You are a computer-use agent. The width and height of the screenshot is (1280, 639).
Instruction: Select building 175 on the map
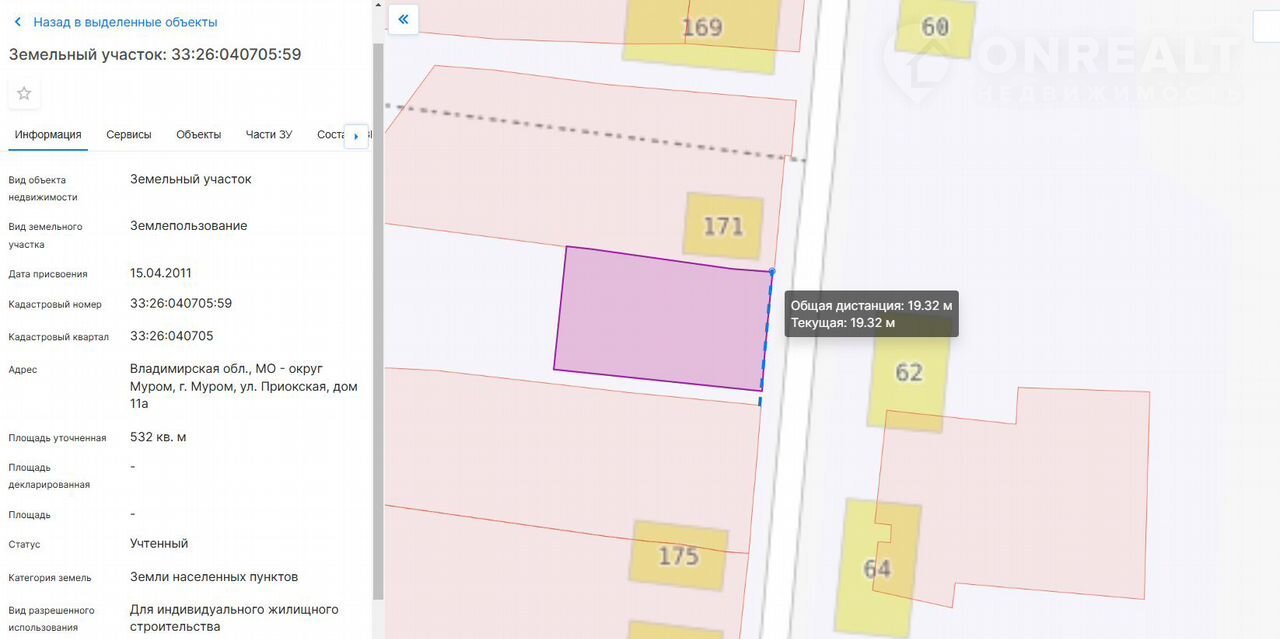(x=678, y=555)
